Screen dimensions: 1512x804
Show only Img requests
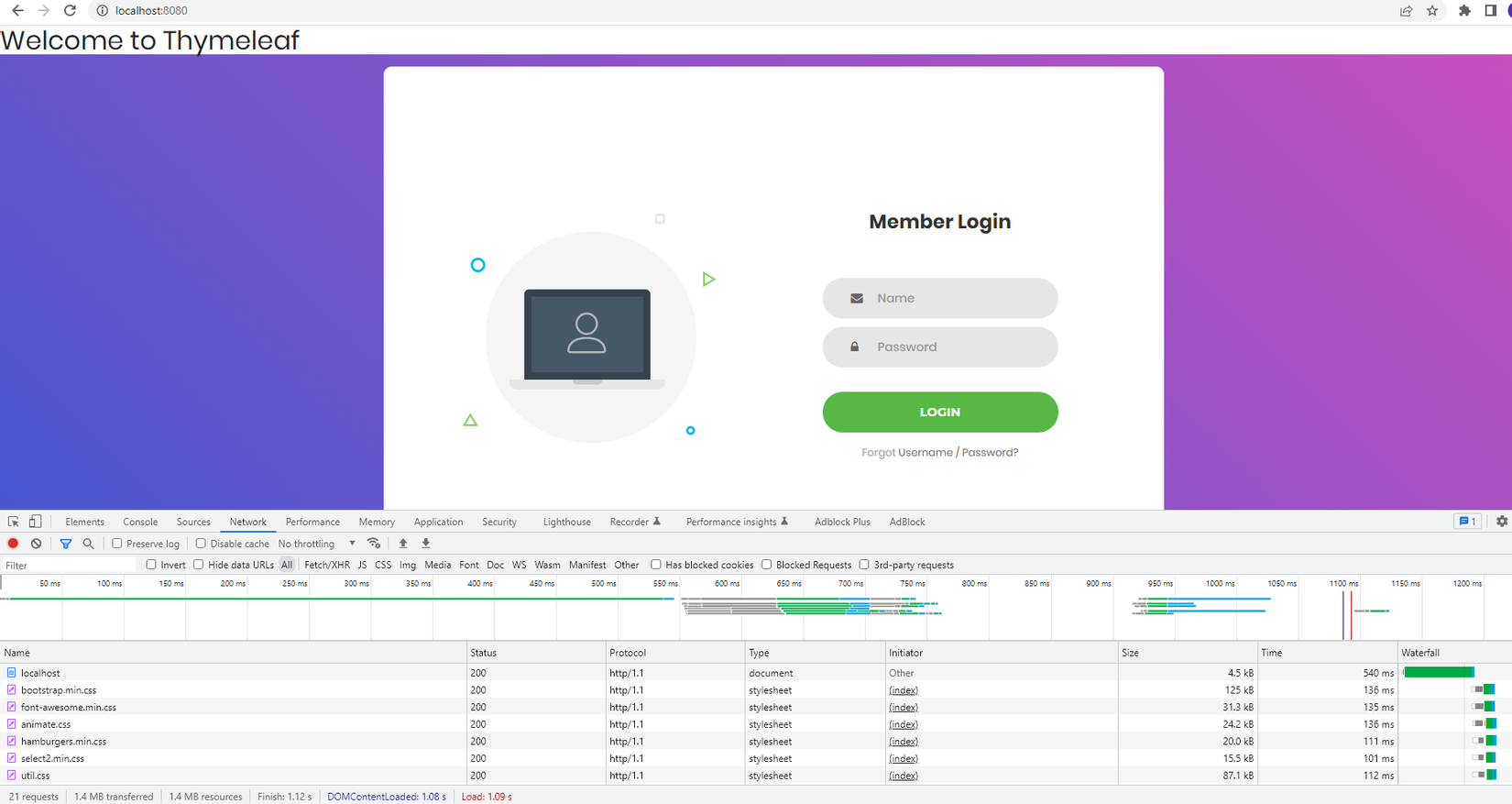[408, 565]
